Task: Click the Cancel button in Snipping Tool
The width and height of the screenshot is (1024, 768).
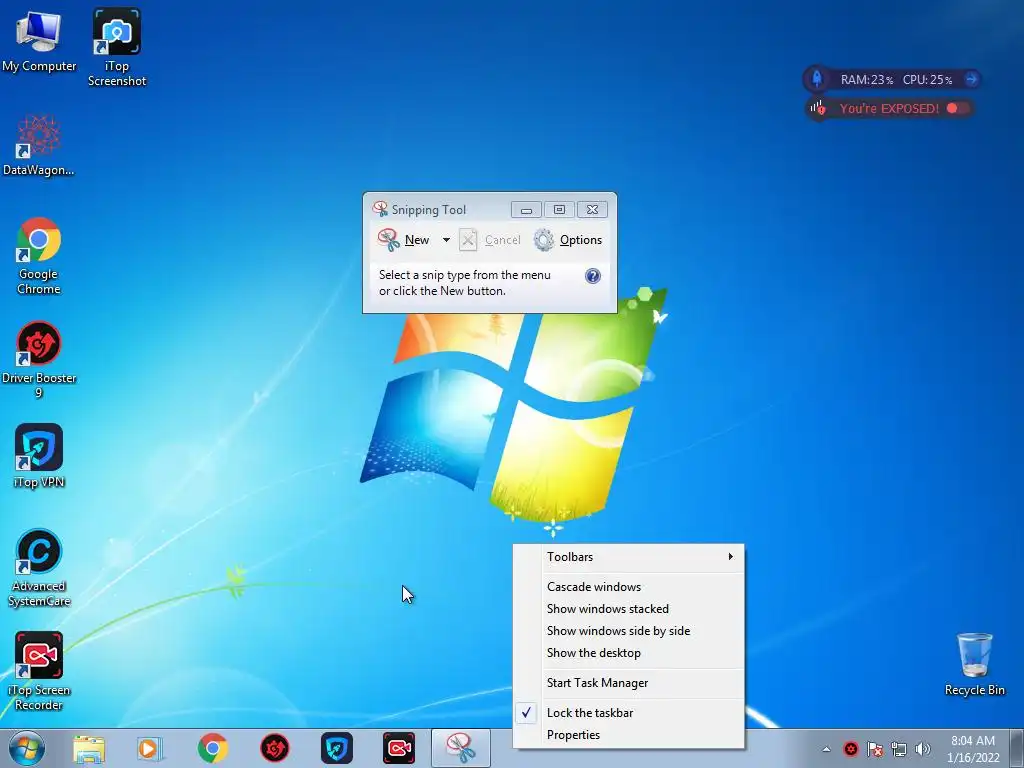Action: pyautogui.click(x=490, y=240)
